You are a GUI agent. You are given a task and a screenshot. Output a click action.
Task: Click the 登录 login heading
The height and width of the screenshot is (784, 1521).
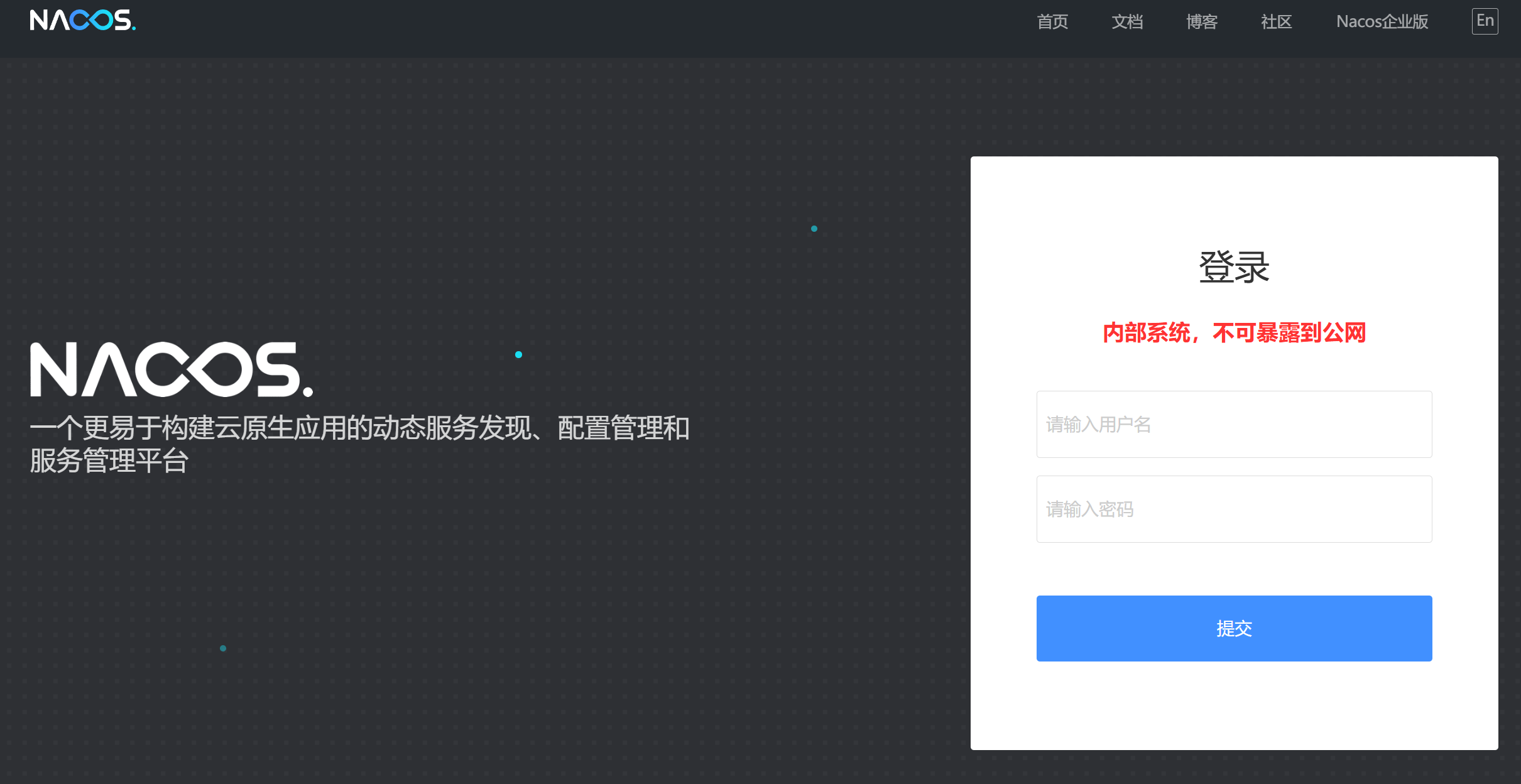(x=1234, y=268)
